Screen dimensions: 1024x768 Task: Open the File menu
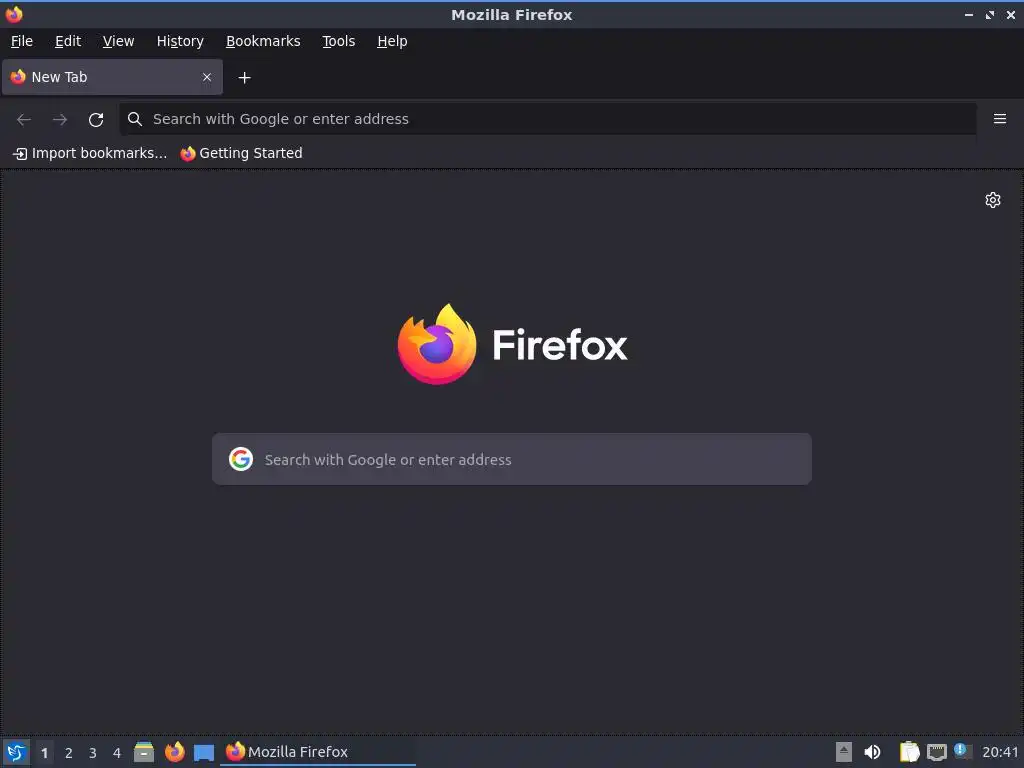point(22,41)
